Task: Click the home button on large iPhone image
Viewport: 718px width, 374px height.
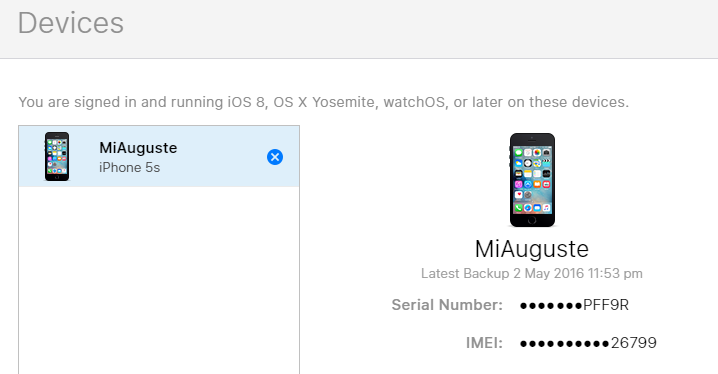Action: (x=532, y=220)
